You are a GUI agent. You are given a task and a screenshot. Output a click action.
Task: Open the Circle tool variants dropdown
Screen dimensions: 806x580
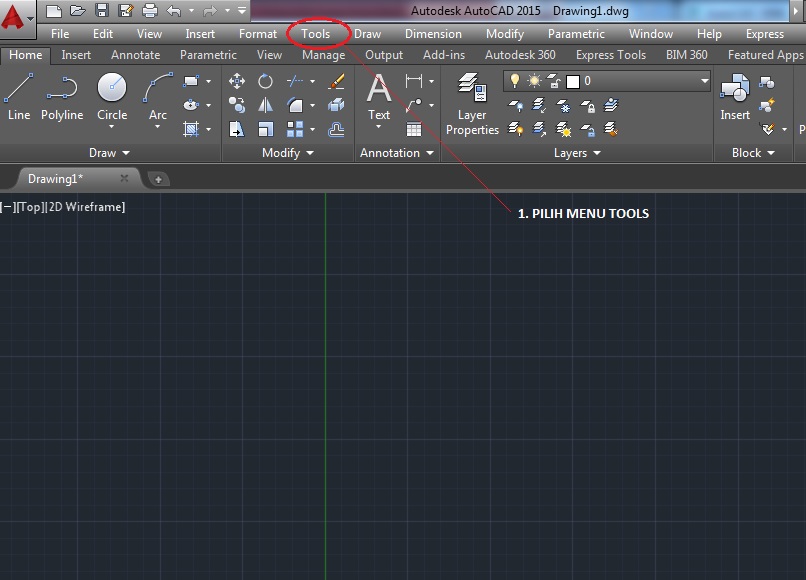coord(112,126)
